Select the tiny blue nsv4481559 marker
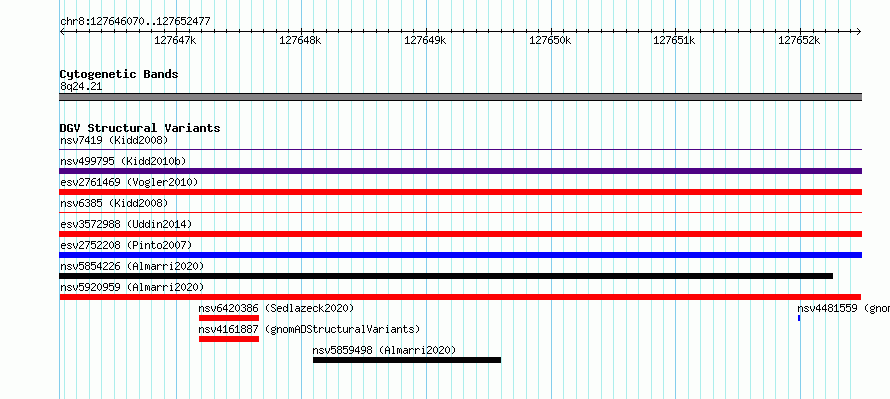This screenshot has width=890, height=399. click(799, 318)
